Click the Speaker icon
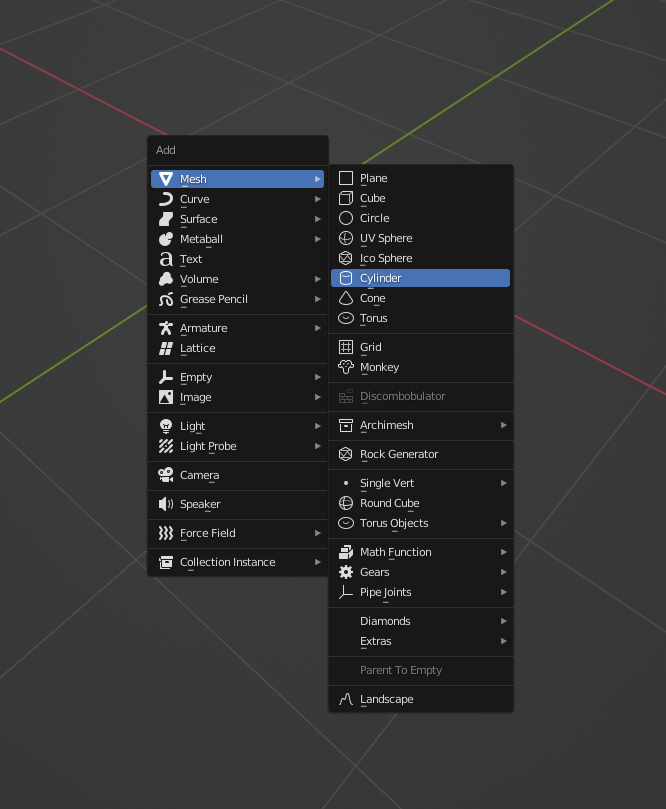Screen dimensions: 666x809 tap(166, 504)
